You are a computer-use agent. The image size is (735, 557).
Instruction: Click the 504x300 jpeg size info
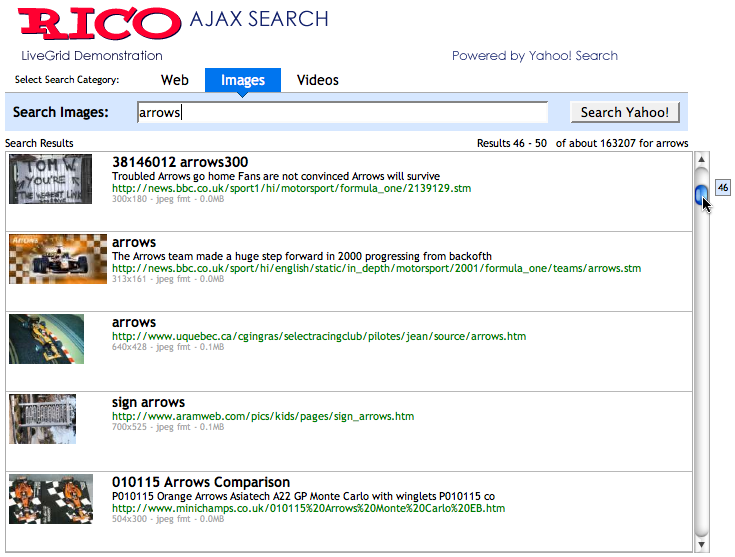click(x=168, y=519)
